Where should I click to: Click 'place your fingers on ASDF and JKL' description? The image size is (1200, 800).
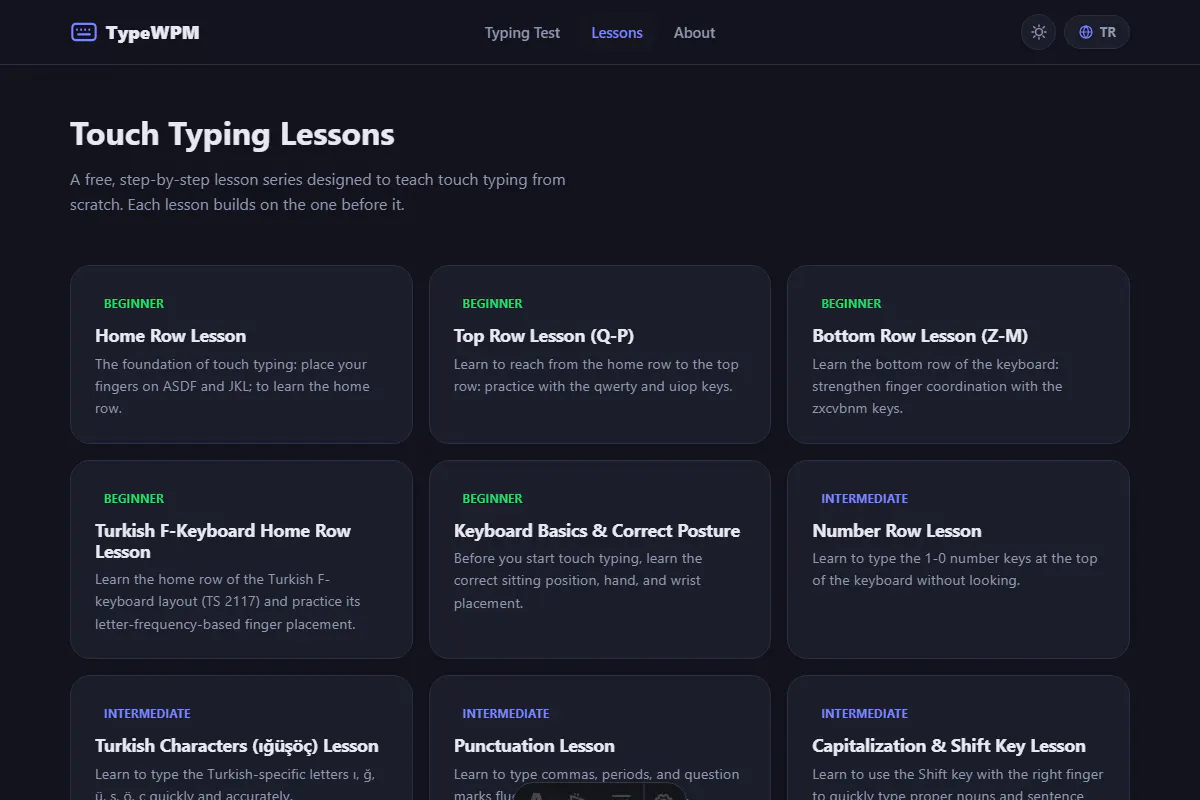[x=232, y=386]
